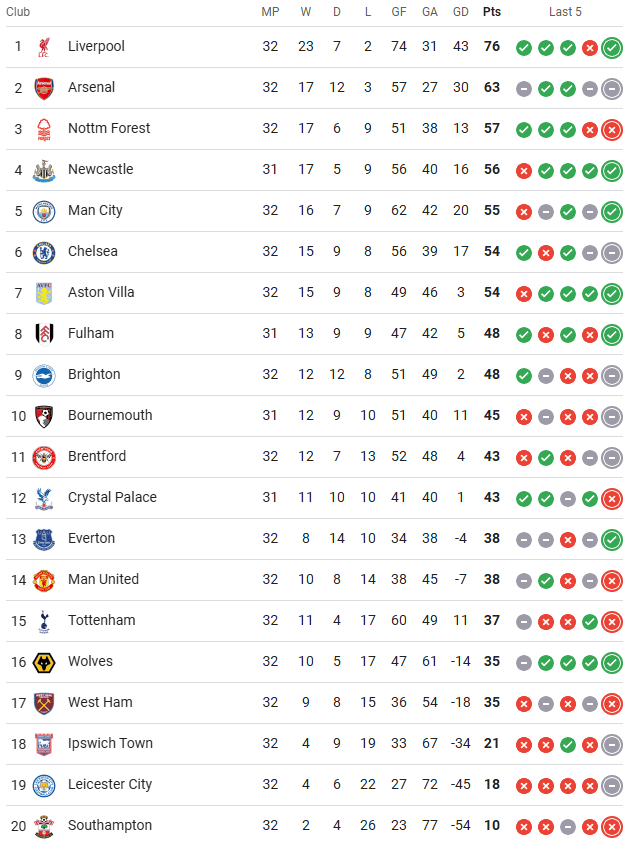Click the MP column header
The width and height of the screenshot is (638, 861).
coord(270,12)
